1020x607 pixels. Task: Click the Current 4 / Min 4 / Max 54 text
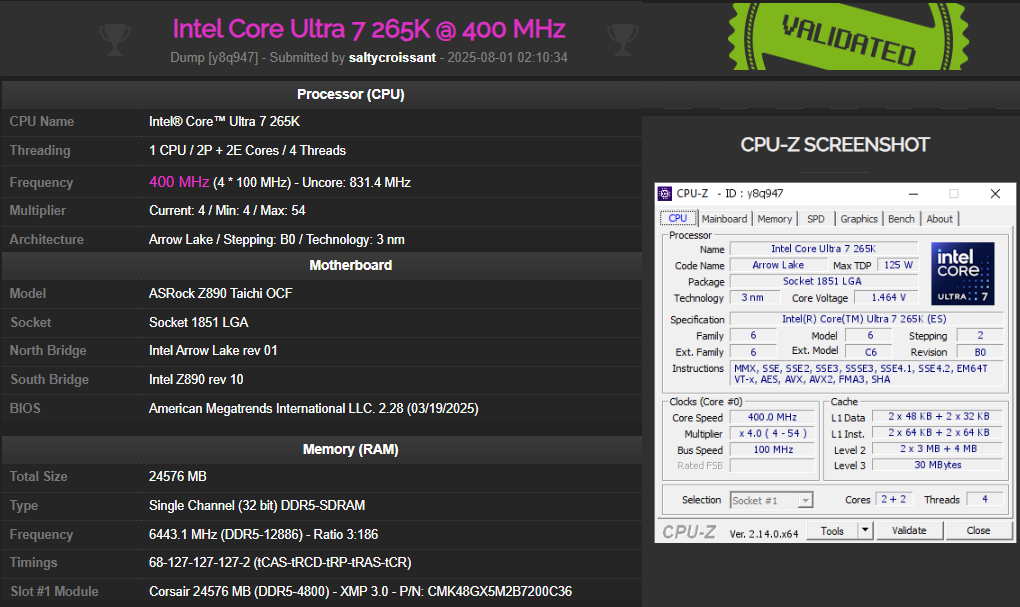pos(227,211)
